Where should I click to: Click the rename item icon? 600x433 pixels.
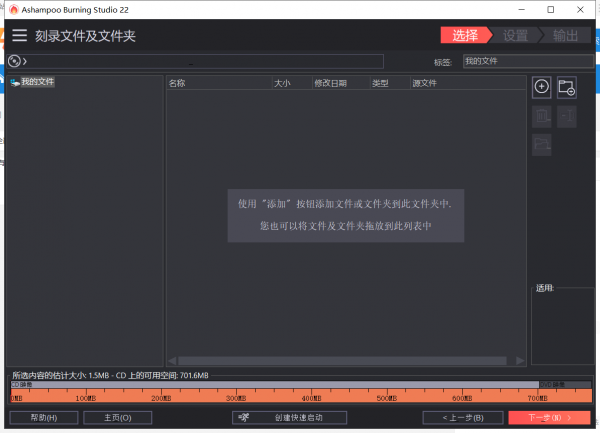(566, 116)
